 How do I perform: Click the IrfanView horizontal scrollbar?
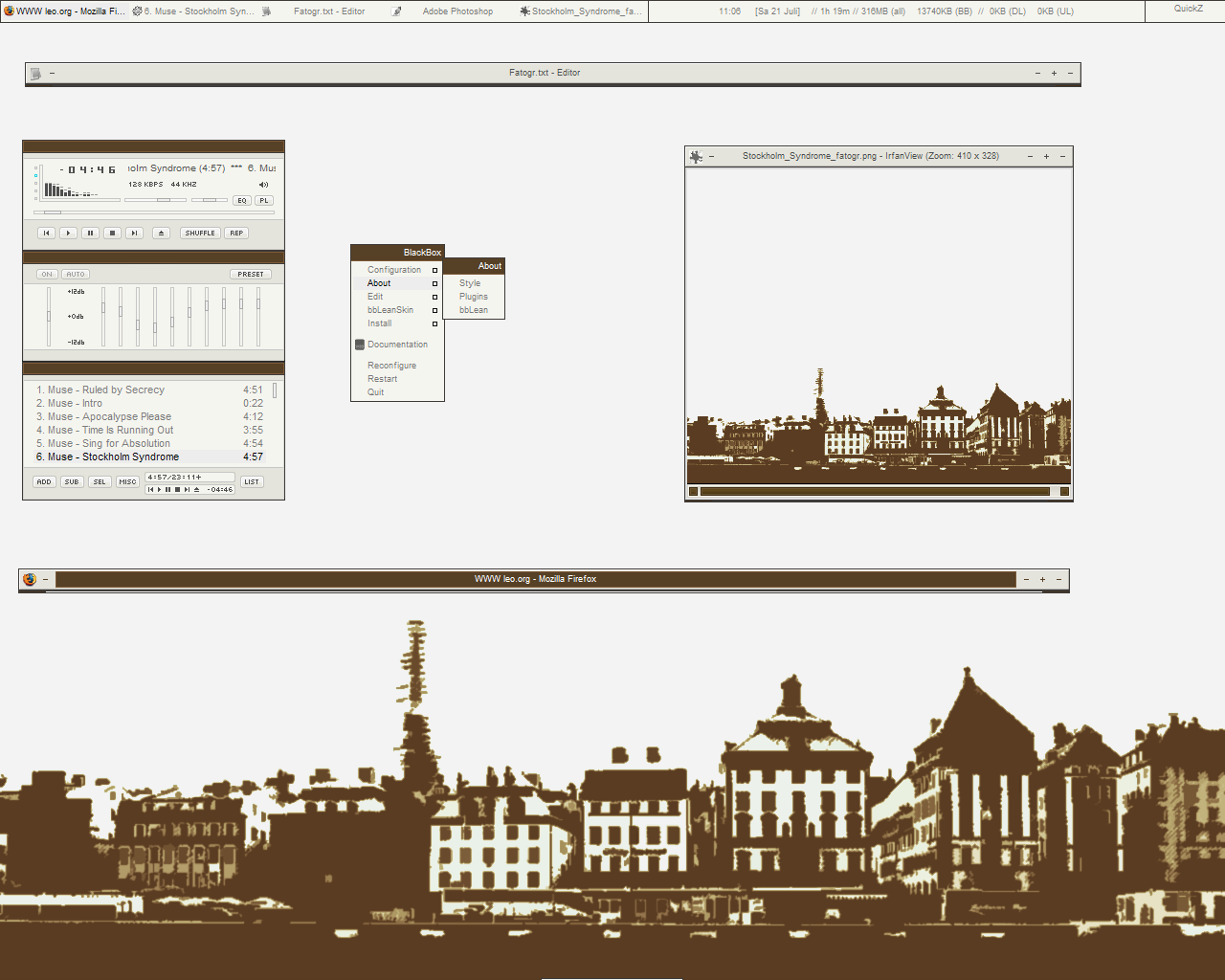(x=875, y=491)
